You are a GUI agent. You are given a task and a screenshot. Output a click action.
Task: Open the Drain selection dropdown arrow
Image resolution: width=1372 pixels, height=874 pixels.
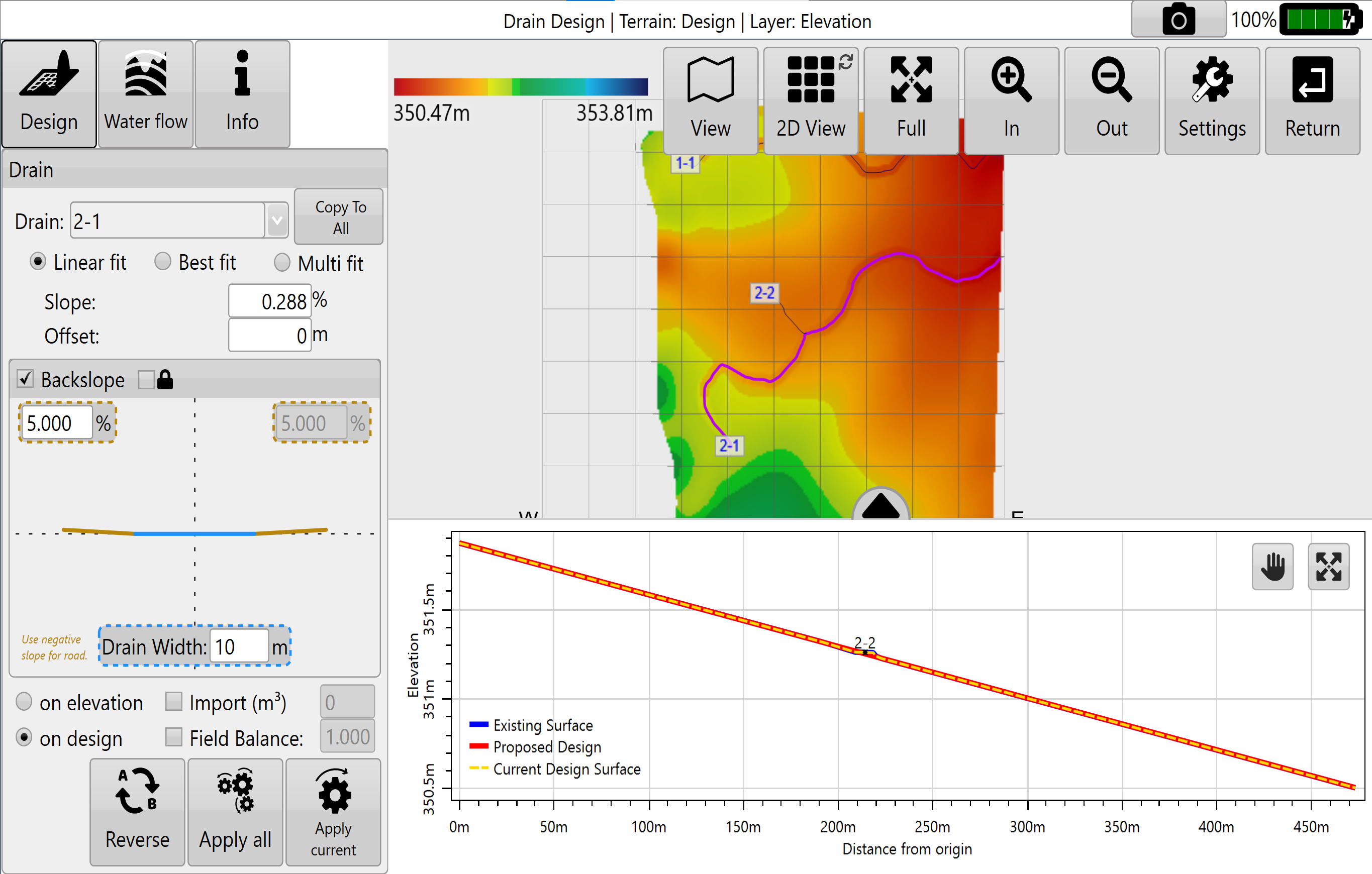277,221
